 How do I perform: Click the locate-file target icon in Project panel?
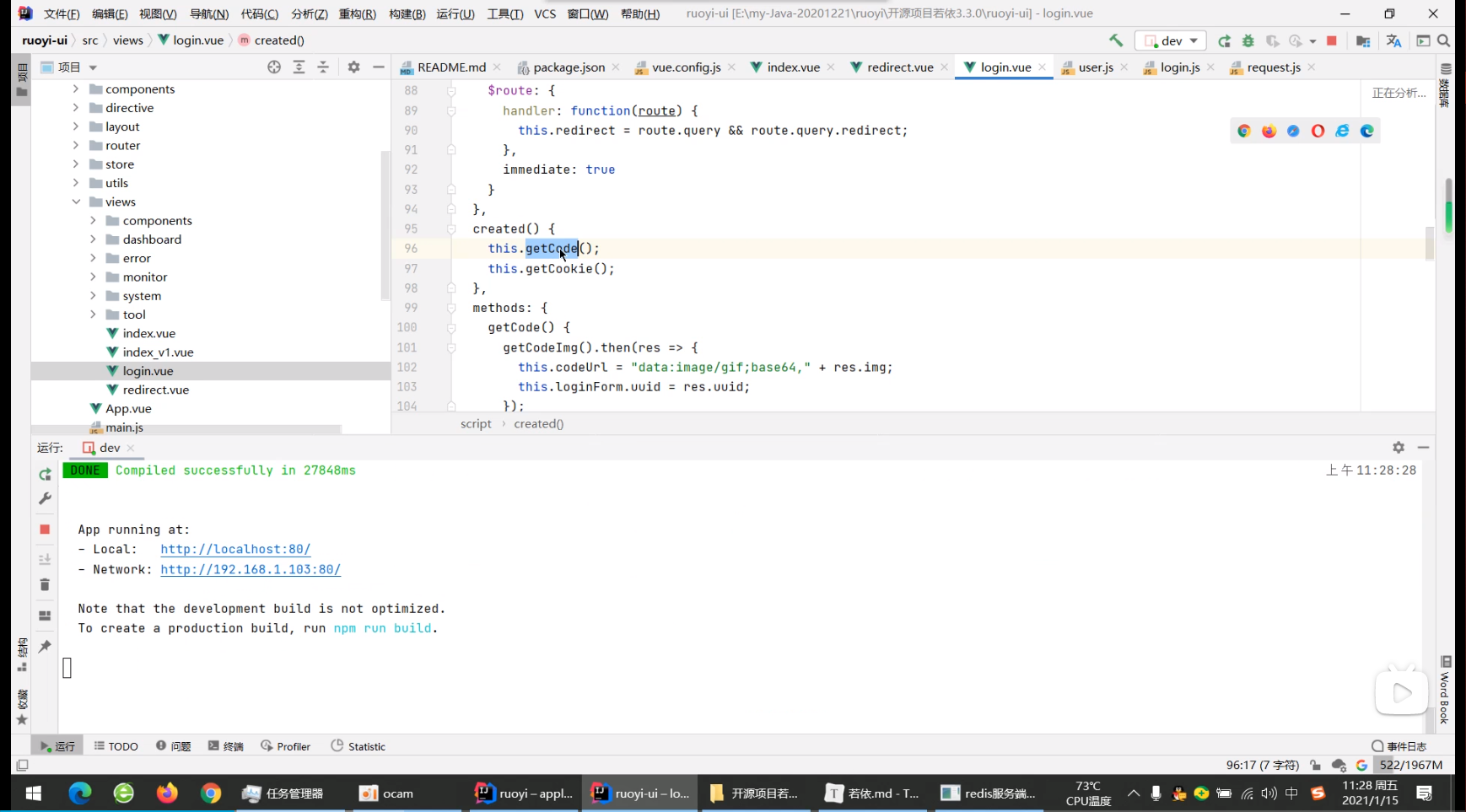pos(274,67)
